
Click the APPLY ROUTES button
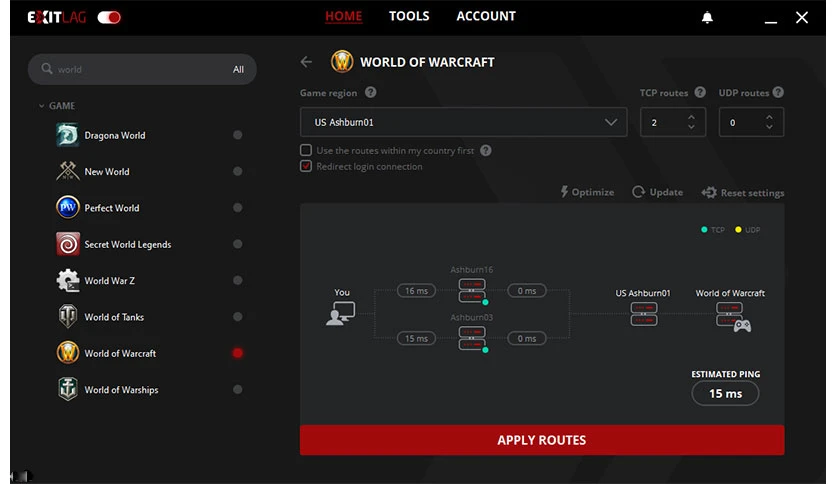pos(542,440)
